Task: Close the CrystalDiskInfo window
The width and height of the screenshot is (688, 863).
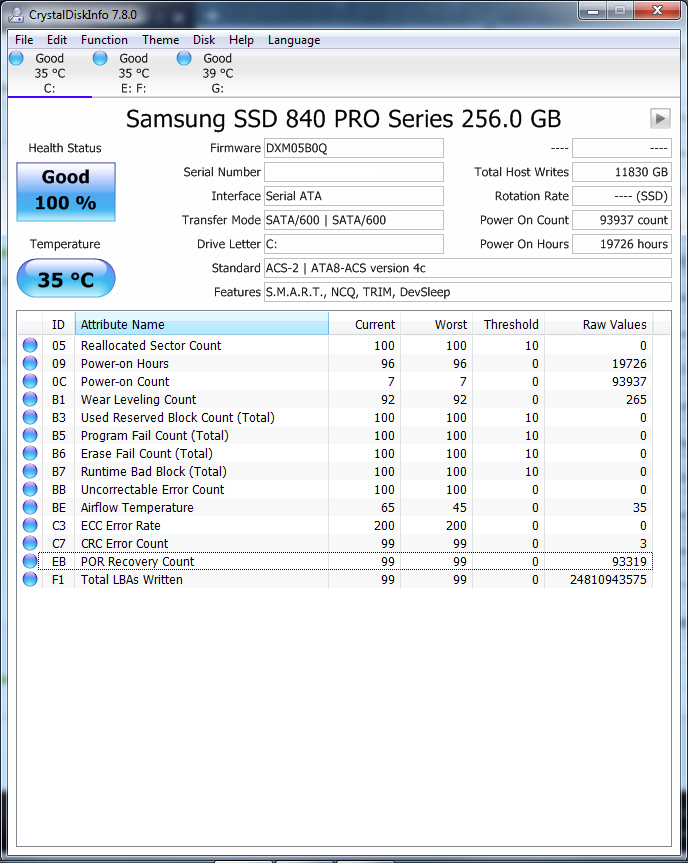Action: (x=657, y=10)
